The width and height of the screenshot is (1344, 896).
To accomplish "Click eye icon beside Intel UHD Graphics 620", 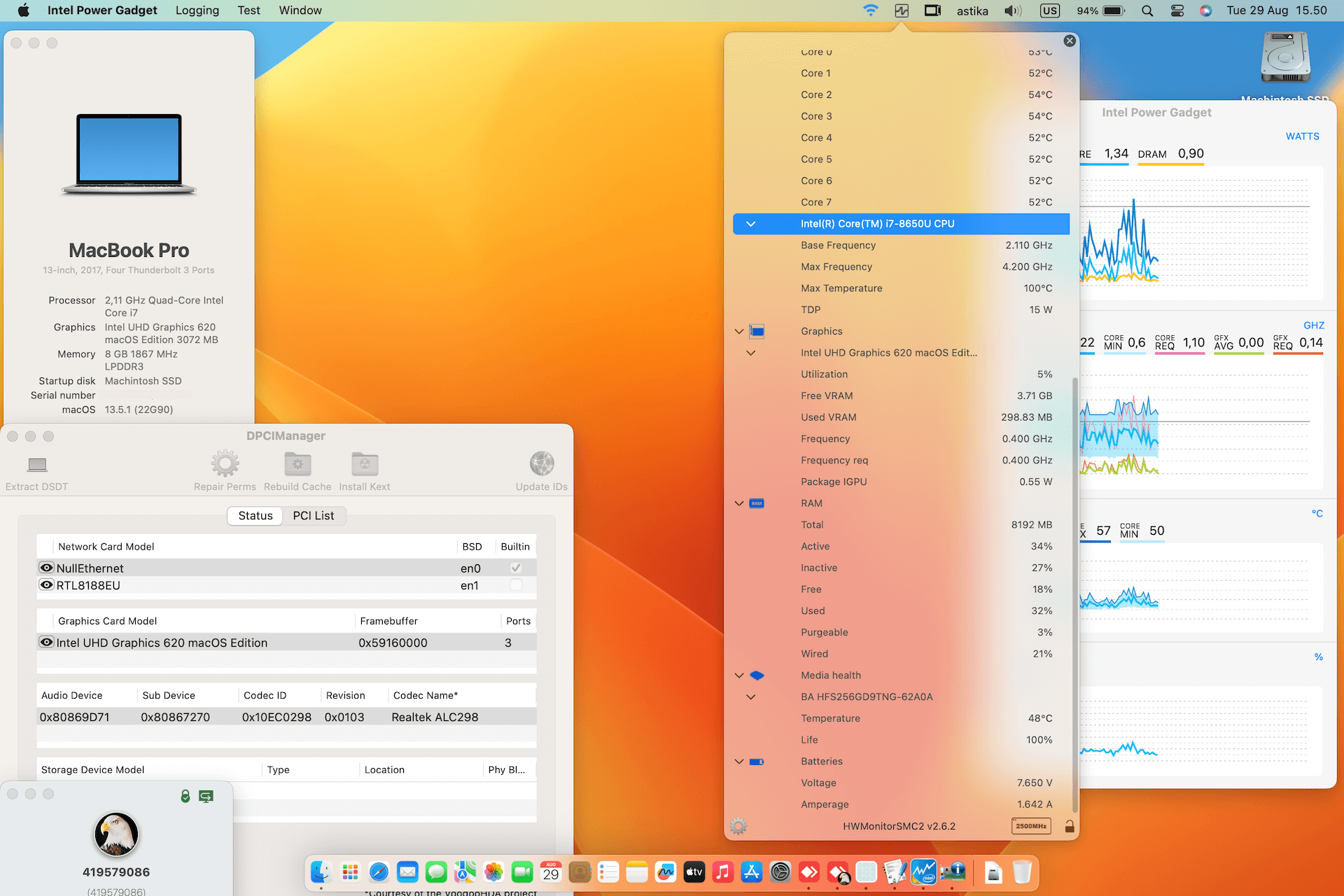I will pyautogui.click(x=47, y=642).
